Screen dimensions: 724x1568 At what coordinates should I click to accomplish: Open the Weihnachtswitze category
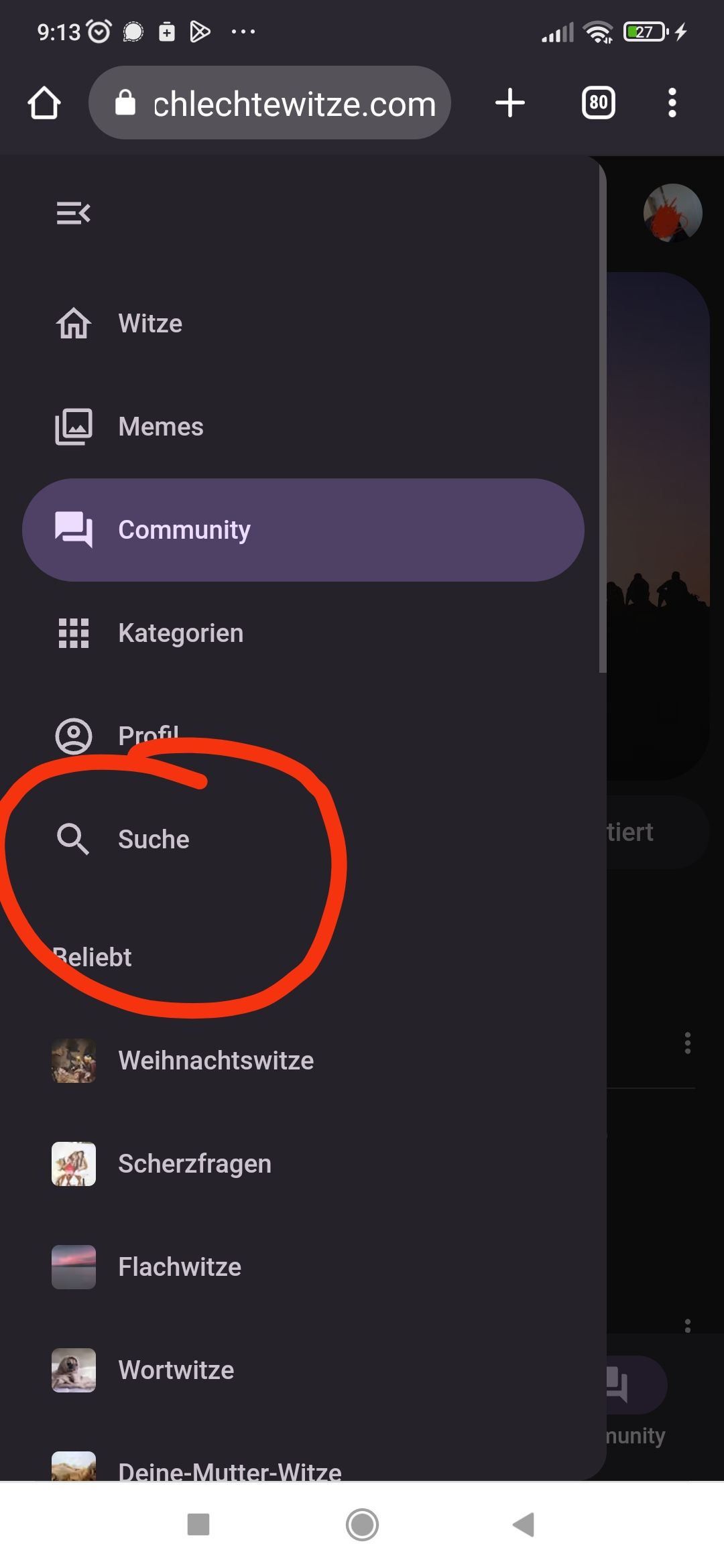(216, 1061)
